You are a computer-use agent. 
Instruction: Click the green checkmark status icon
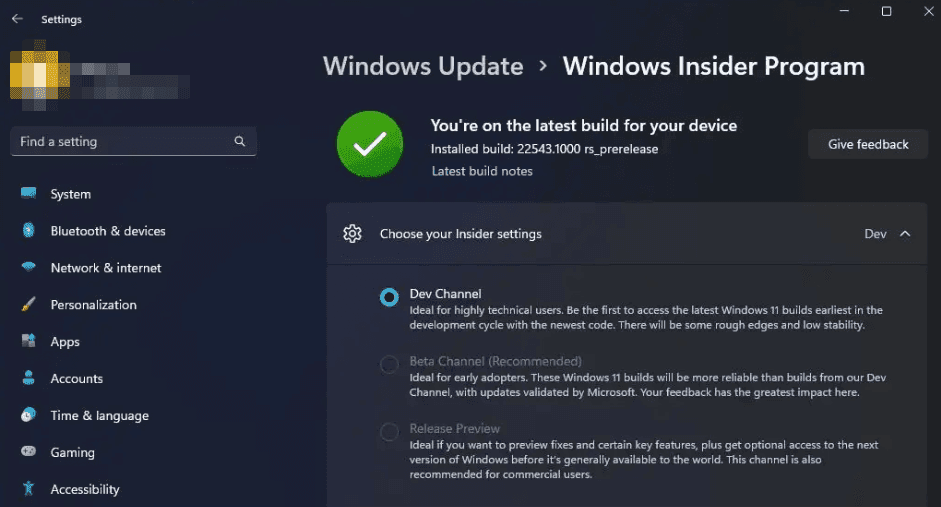click(x=370, y=144)
